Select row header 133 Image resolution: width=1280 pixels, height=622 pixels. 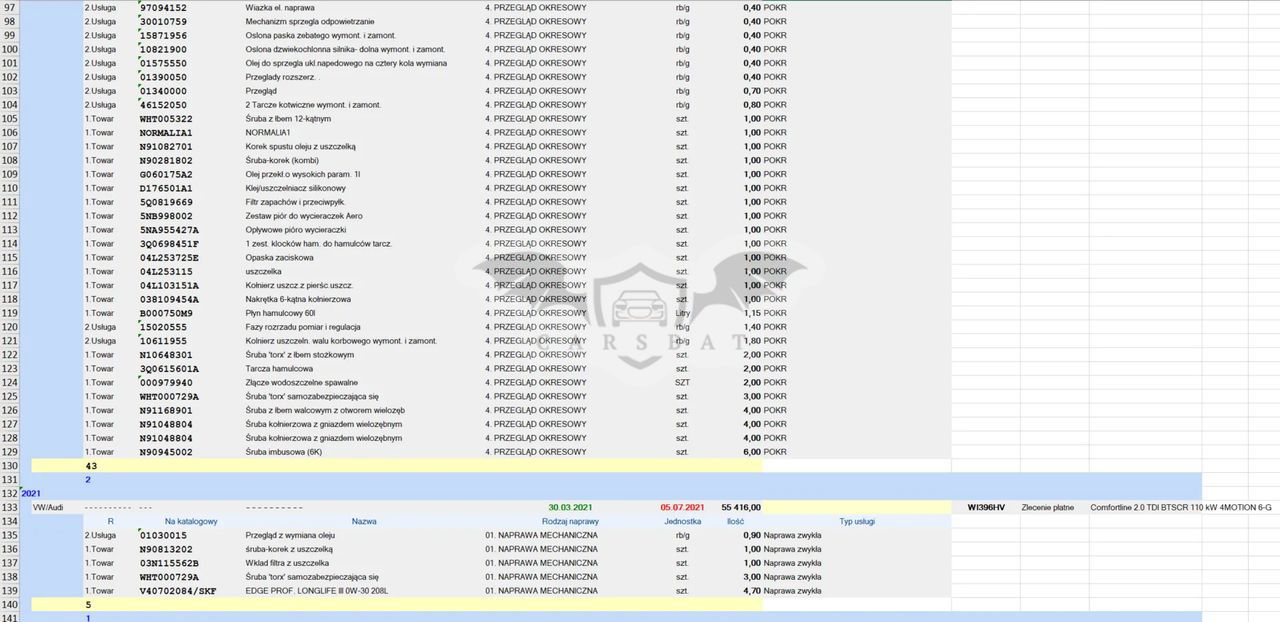click(10, 507)
